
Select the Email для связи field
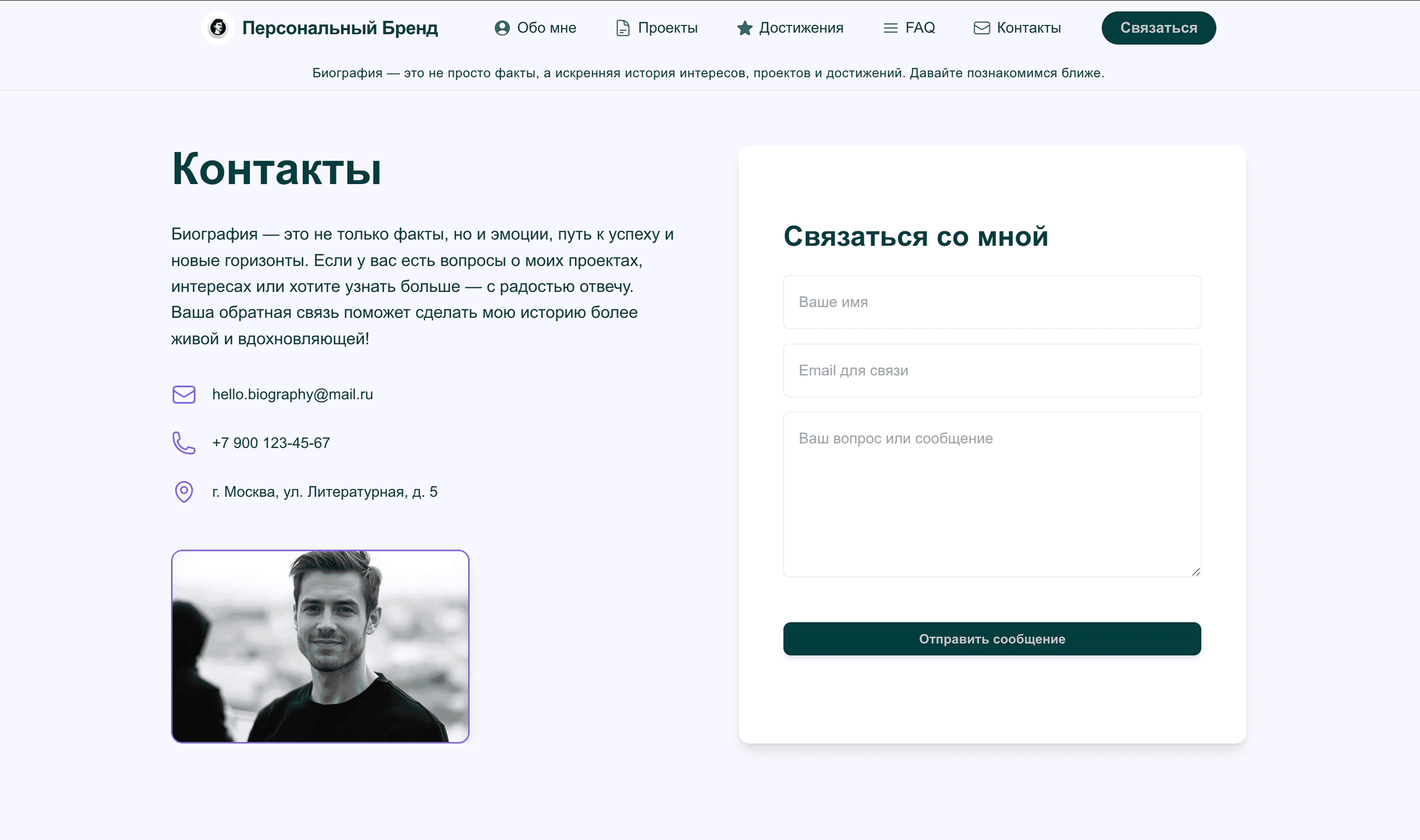click(x=992, y=370)
